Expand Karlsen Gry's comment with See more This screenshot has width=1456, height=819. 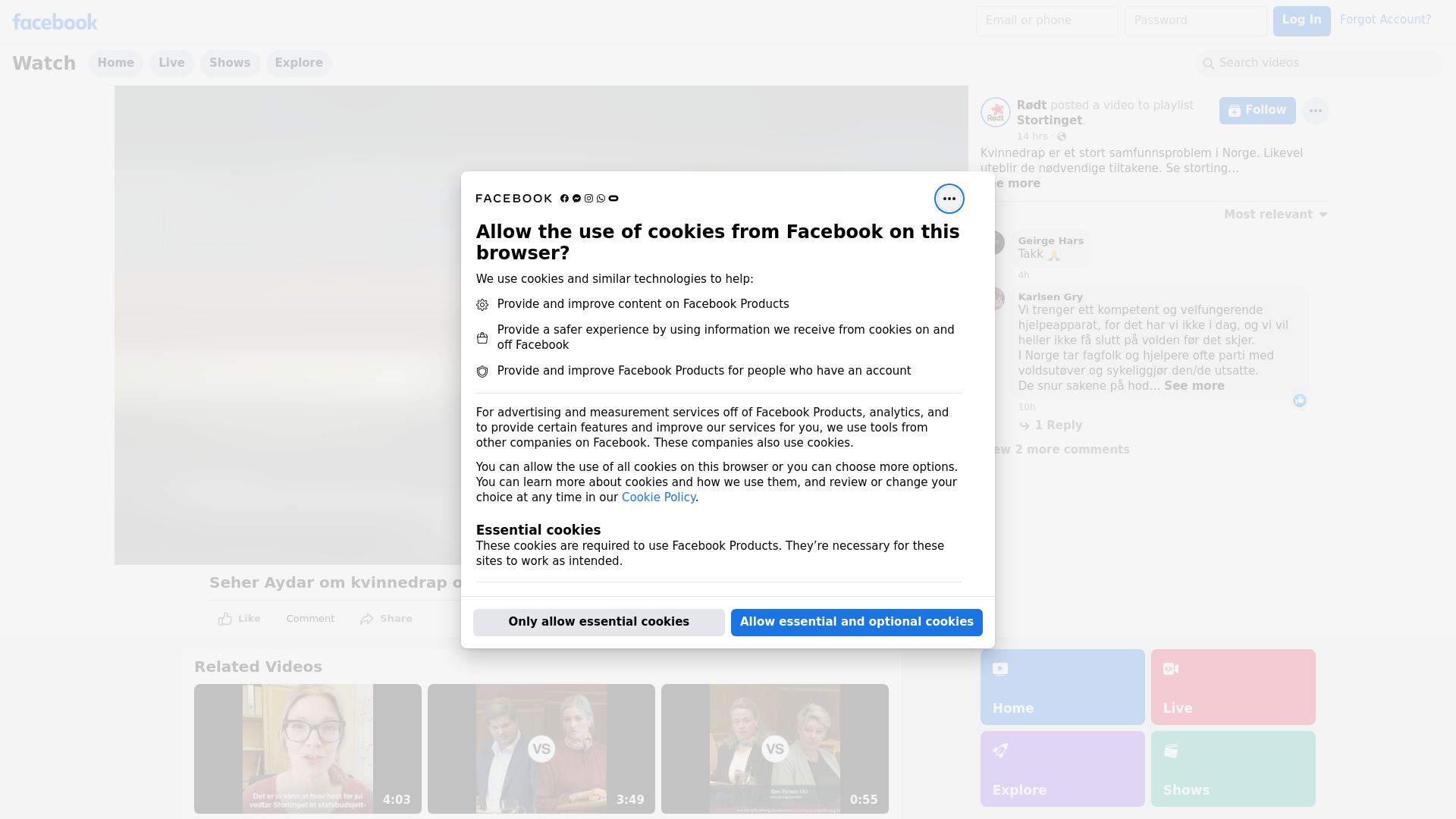tap(1194, 386)
